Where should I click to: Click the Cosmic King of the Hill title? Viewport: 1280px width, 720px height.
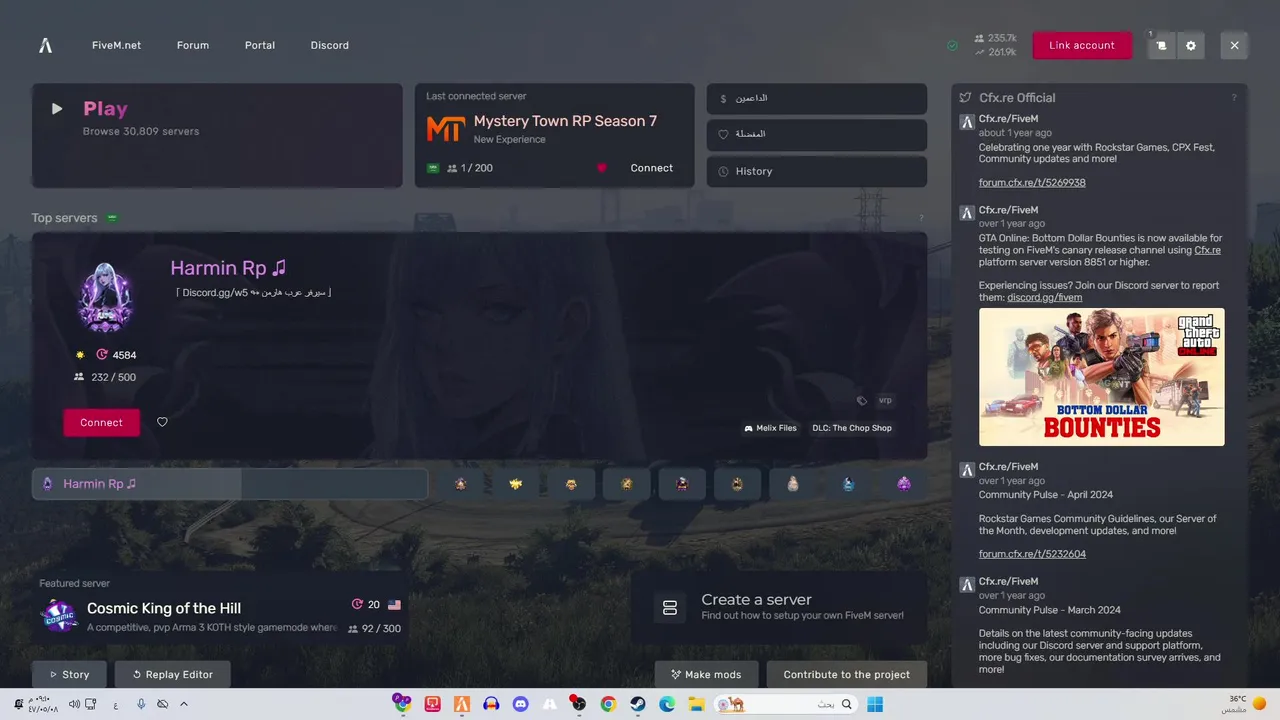click(164, 608)
